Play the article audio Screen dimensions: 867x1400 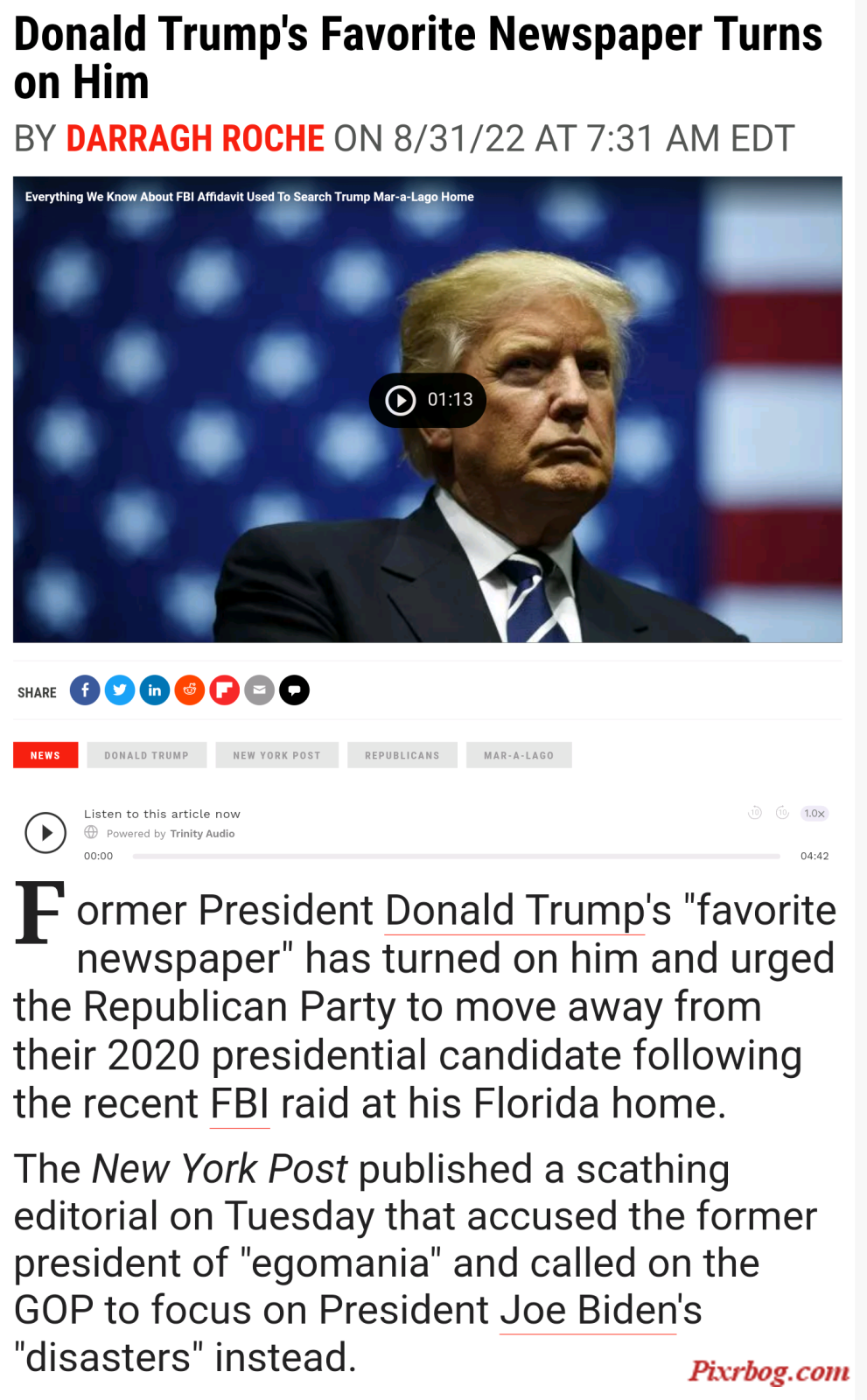pyautogui.click(x=45, y=832)
